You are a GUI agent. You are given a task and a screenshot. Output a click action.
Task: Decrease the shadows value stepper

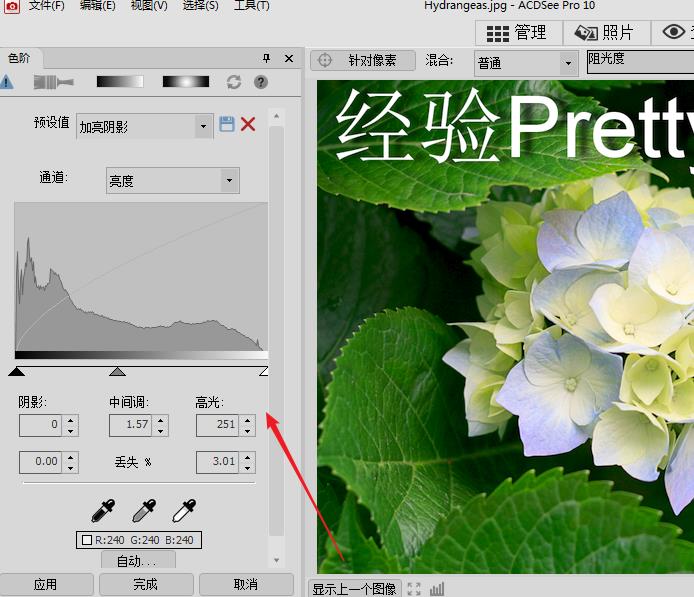click(x=71, y=431)
